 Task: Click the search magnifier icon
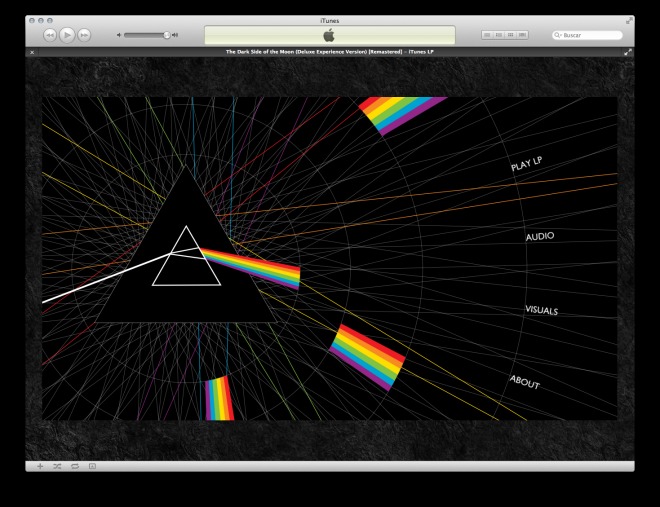click(557, 35)
